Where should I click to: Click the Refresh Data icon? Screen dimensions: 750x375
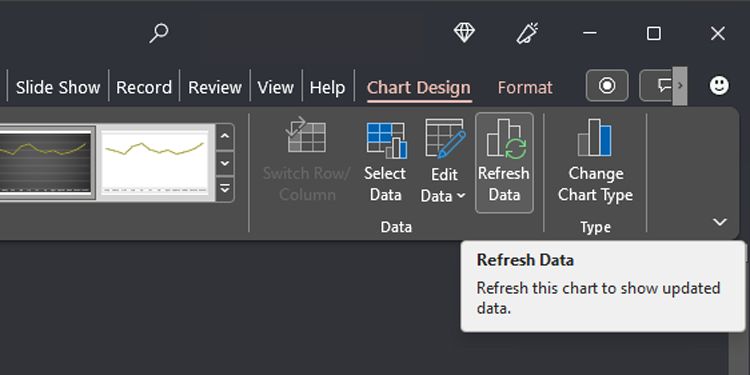tap(504, 139)
